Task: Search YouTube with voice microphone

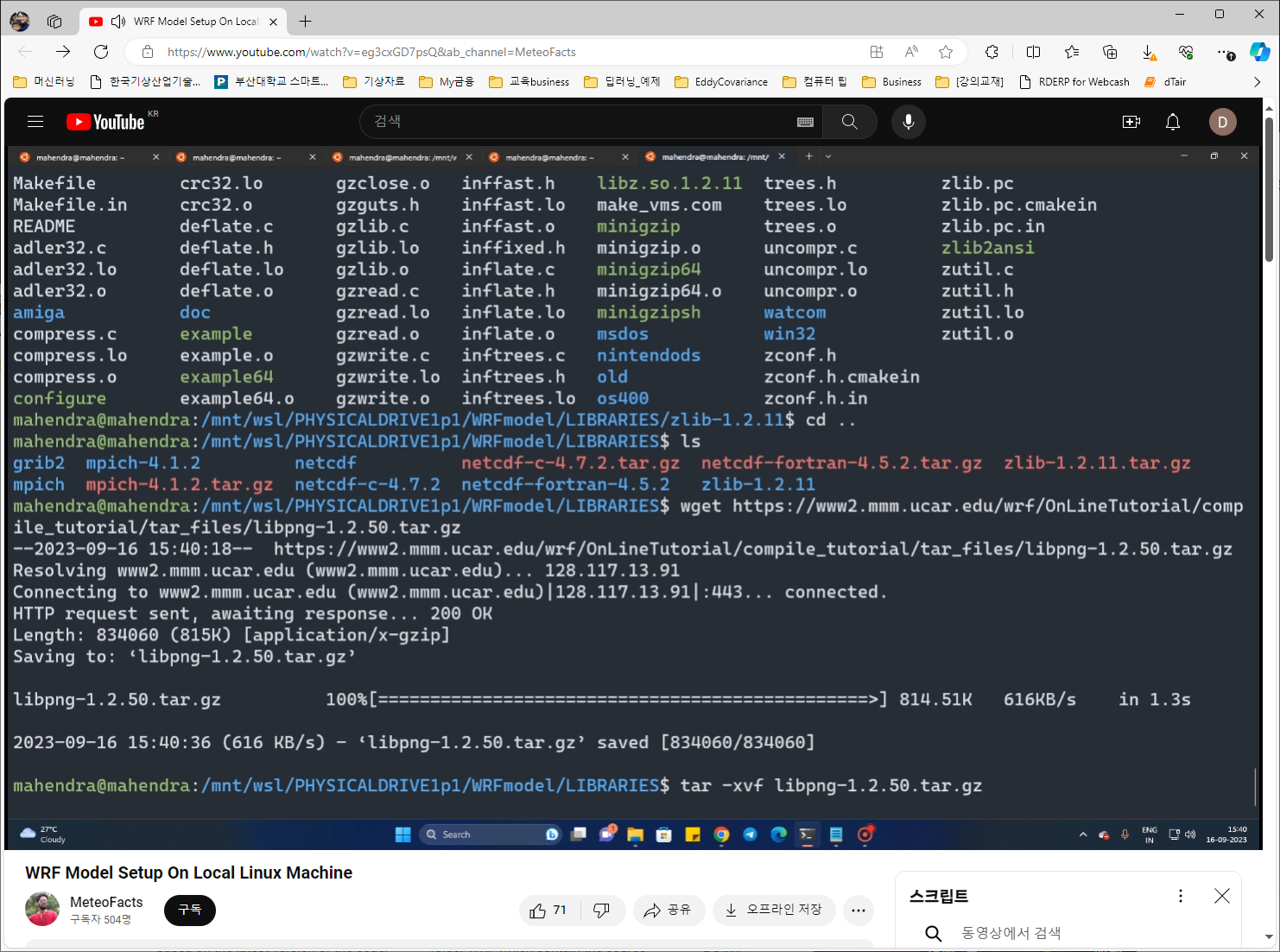Action: tap(909, 122)
